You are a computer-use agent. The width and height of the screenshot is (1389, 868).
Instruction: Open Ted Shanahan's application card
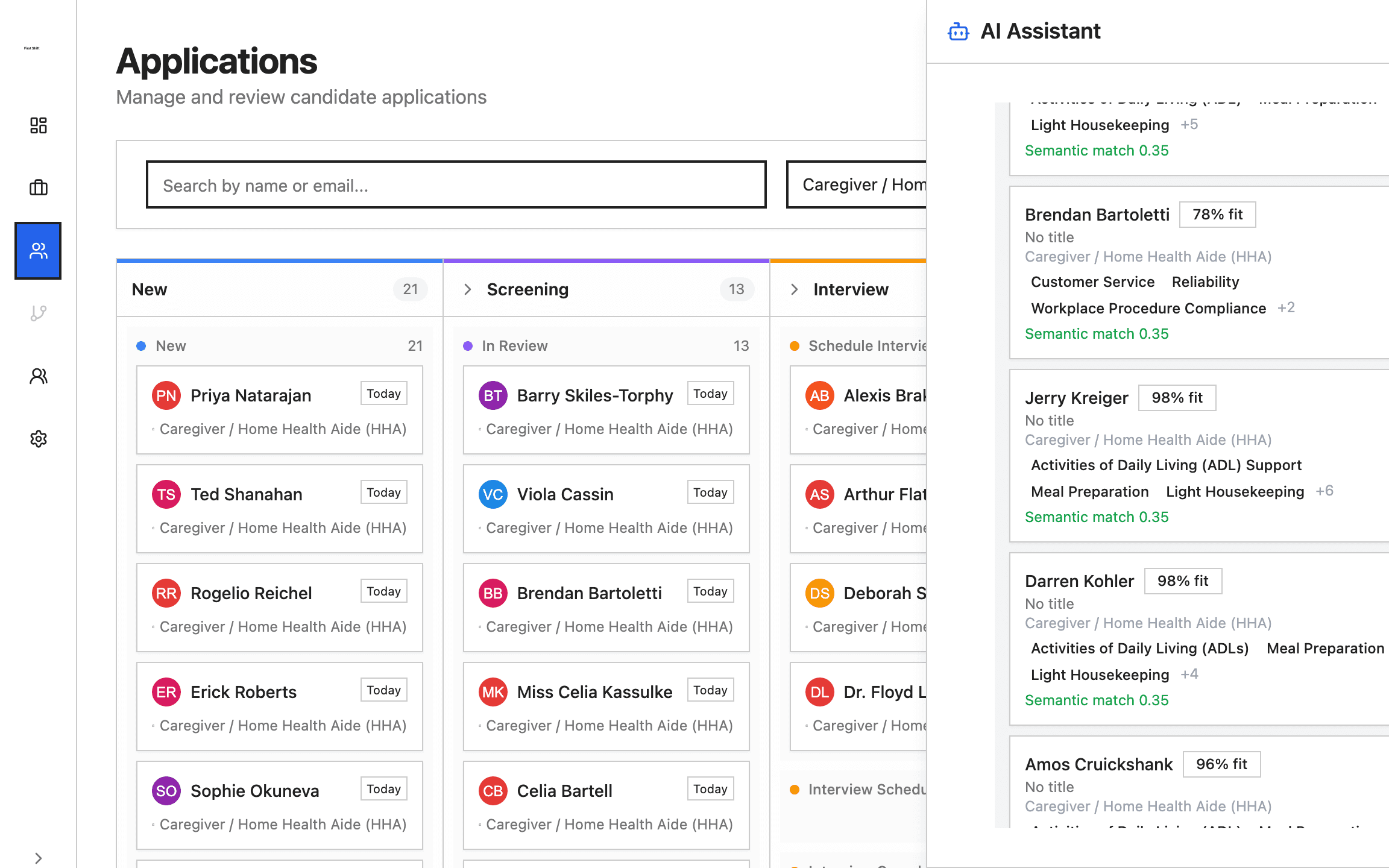[279, 509]
